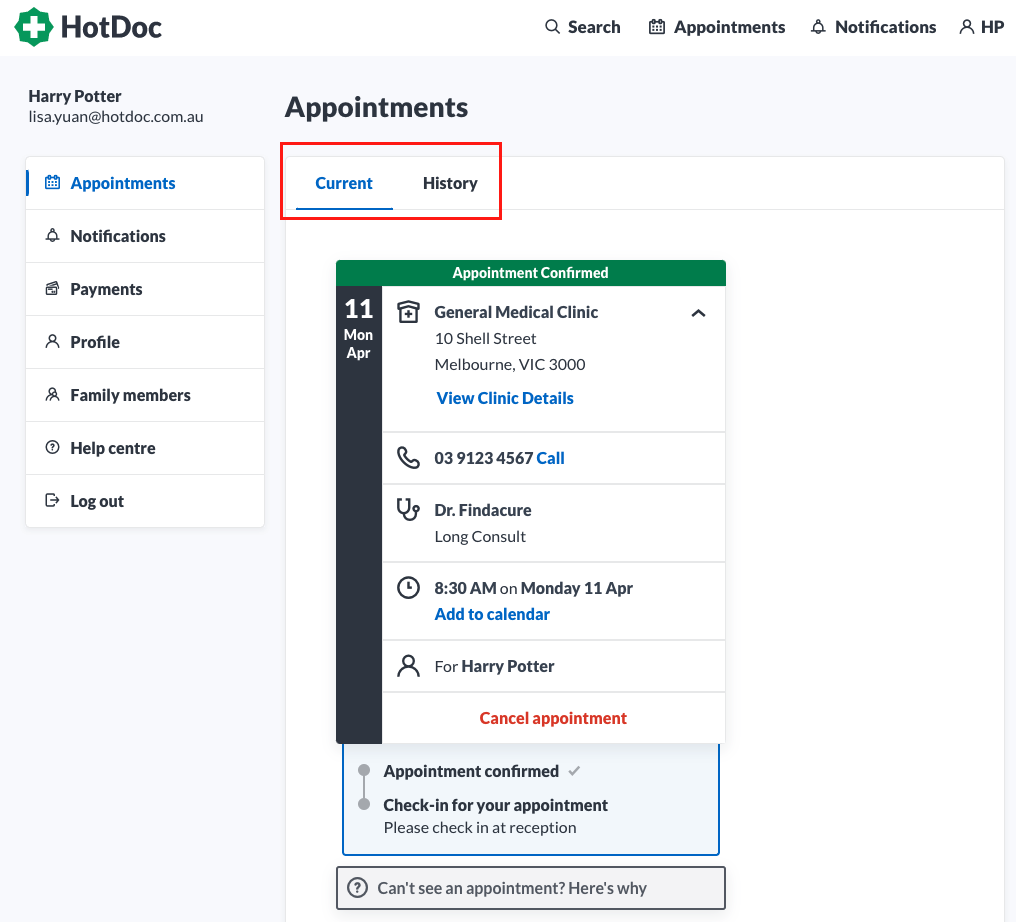Image resolution: width=1016 pixels, height=922 pixels.
Task: Choose Log out in the sidebar
Action: point(144,501)
